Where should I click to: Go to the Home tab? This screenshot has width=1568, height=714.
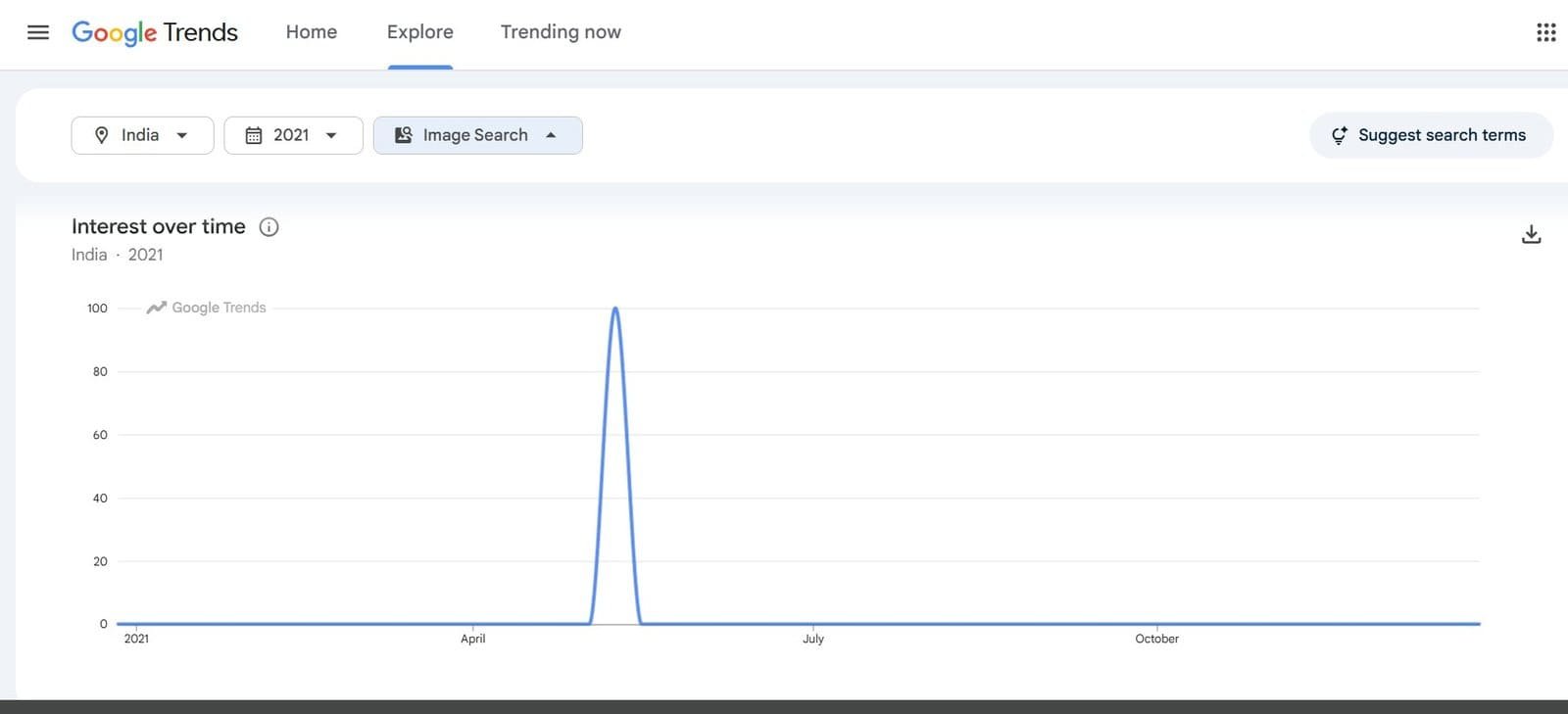point(312,32)
